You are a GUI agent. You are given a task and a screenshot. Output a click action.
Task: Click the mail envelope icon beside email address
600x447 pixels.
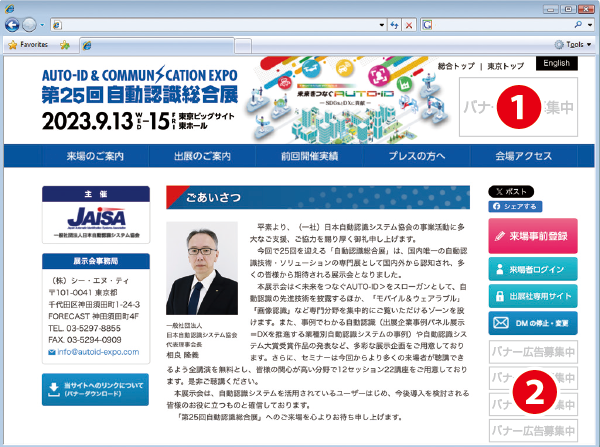point(52,352)
